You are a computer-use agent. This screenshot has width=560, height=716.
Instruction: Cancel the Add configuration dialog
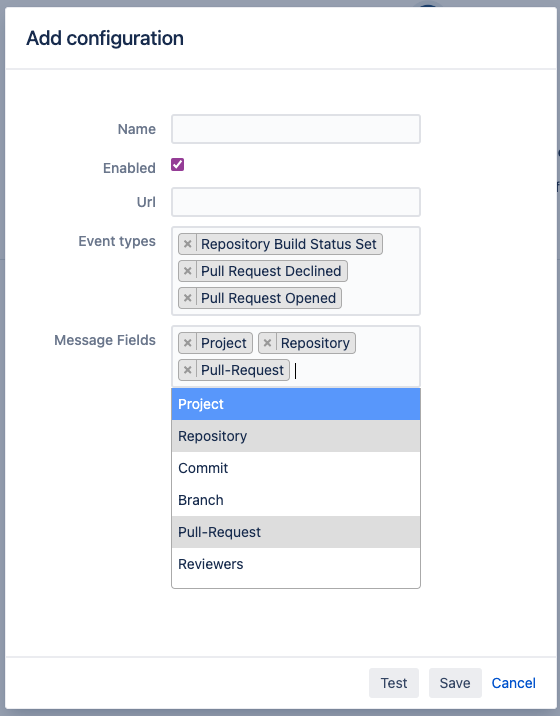tap(513, 683)
